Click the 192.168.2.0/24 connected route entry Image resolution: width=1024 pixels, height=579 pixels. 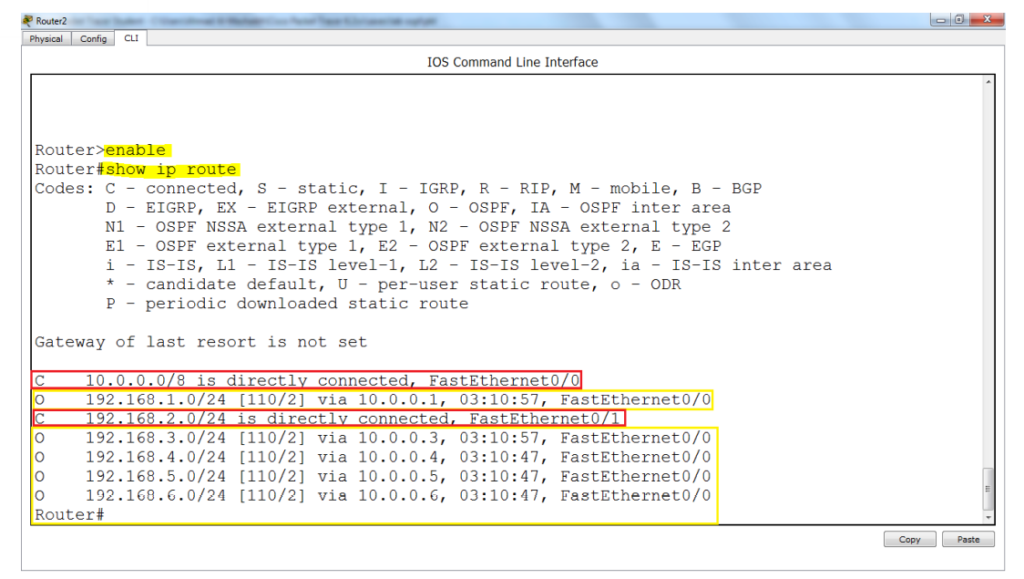[x=328, y=418]
